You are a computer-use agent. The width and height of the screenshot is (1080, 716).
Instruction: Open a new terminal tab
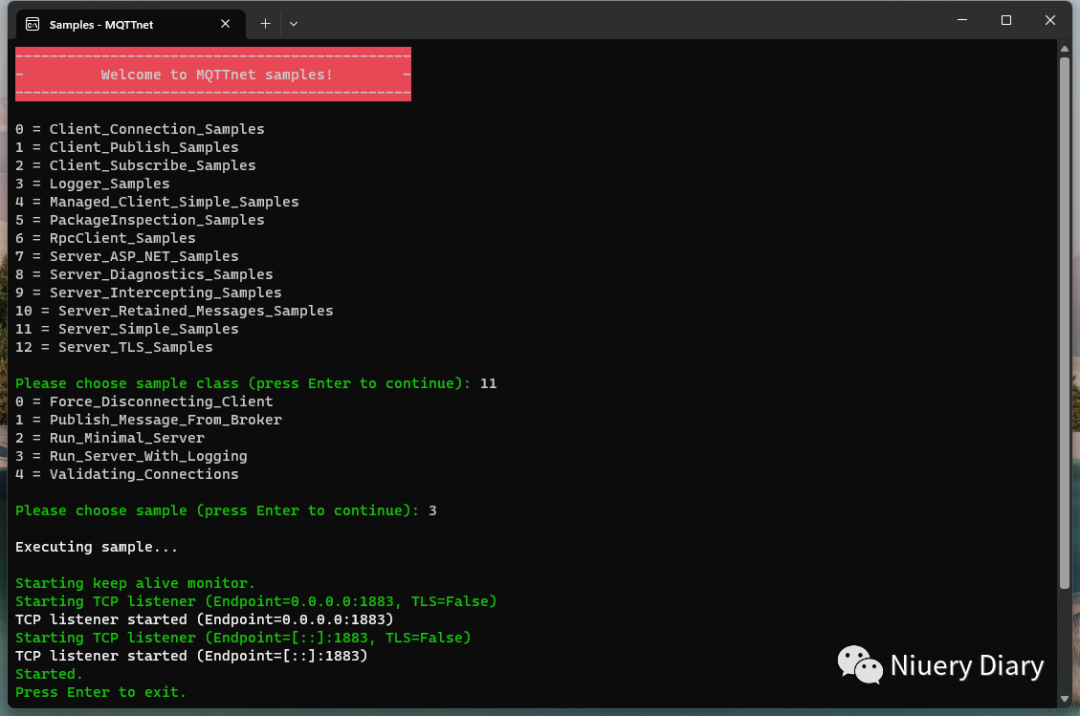coord(265,24)
